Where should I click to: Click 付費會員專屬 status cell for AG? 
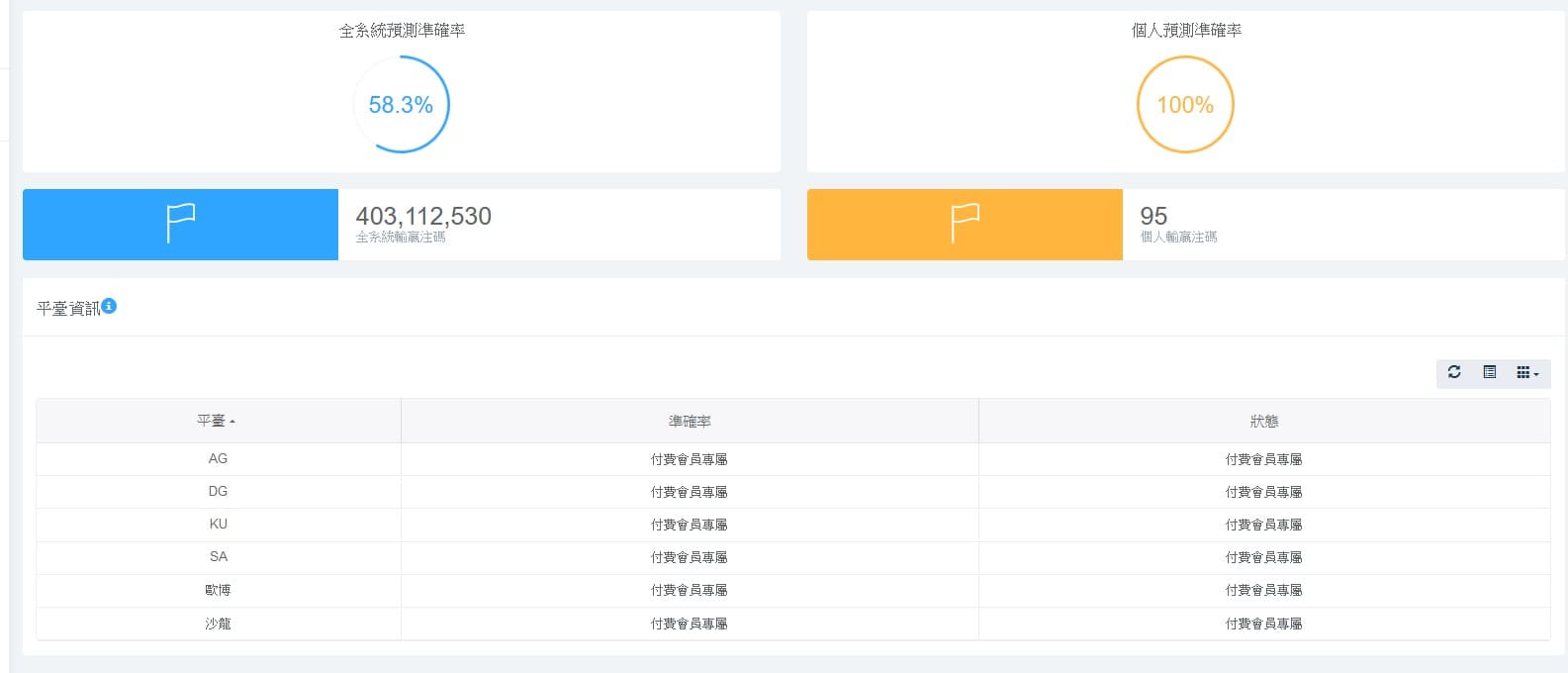click(x=1264, y=459)
